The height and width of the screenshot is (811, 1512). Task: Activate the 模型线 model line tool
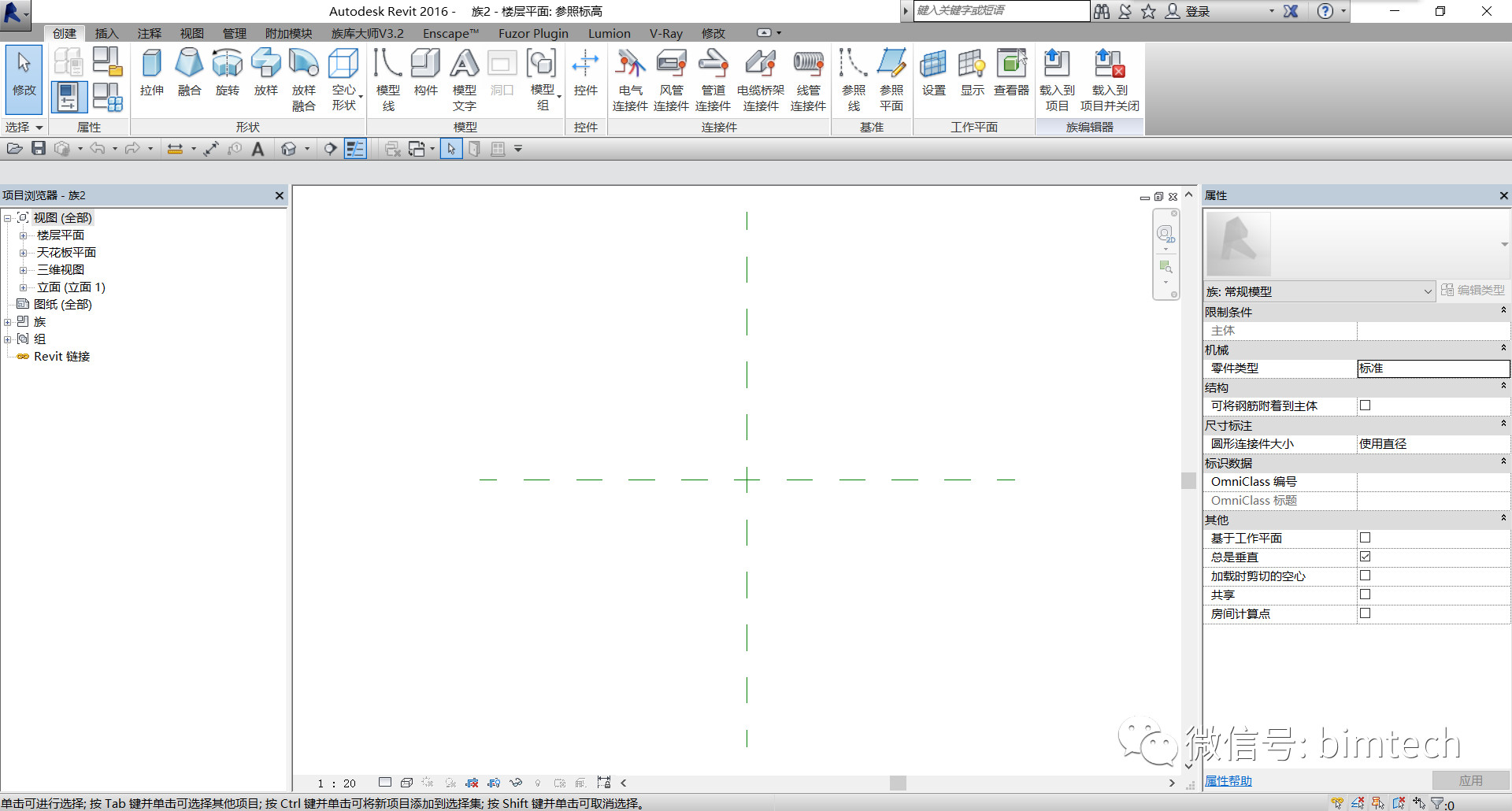click(x=388, y=80)
